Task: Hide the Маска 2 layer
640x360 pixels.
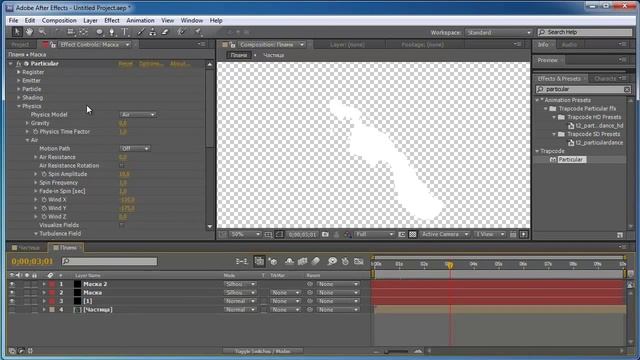Action: coord(12,284)
